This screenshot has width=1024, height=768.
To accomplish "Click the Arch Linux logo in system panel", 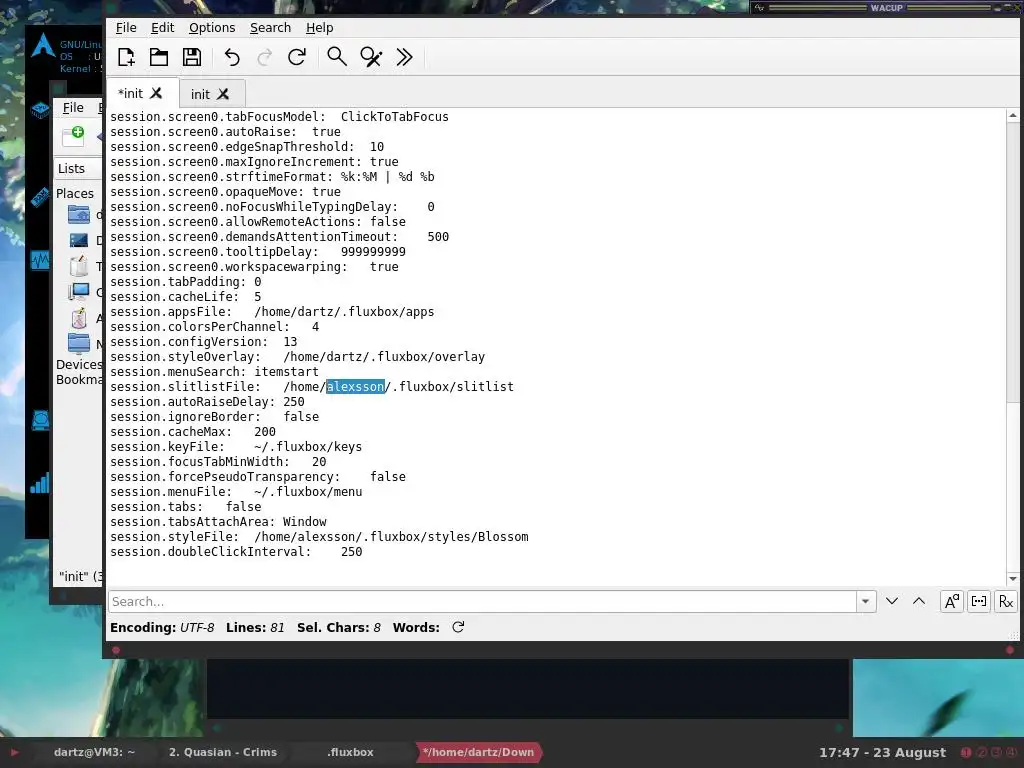I will click(x=42, y=46).
